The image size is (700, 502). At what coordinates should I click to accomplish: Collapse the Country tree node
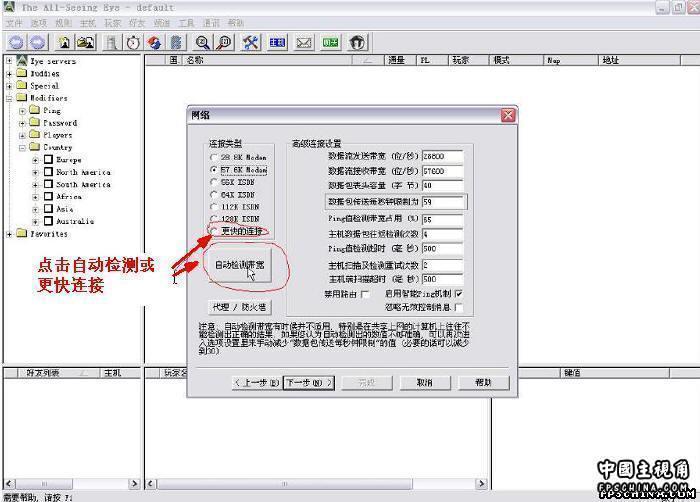(22, 147)
